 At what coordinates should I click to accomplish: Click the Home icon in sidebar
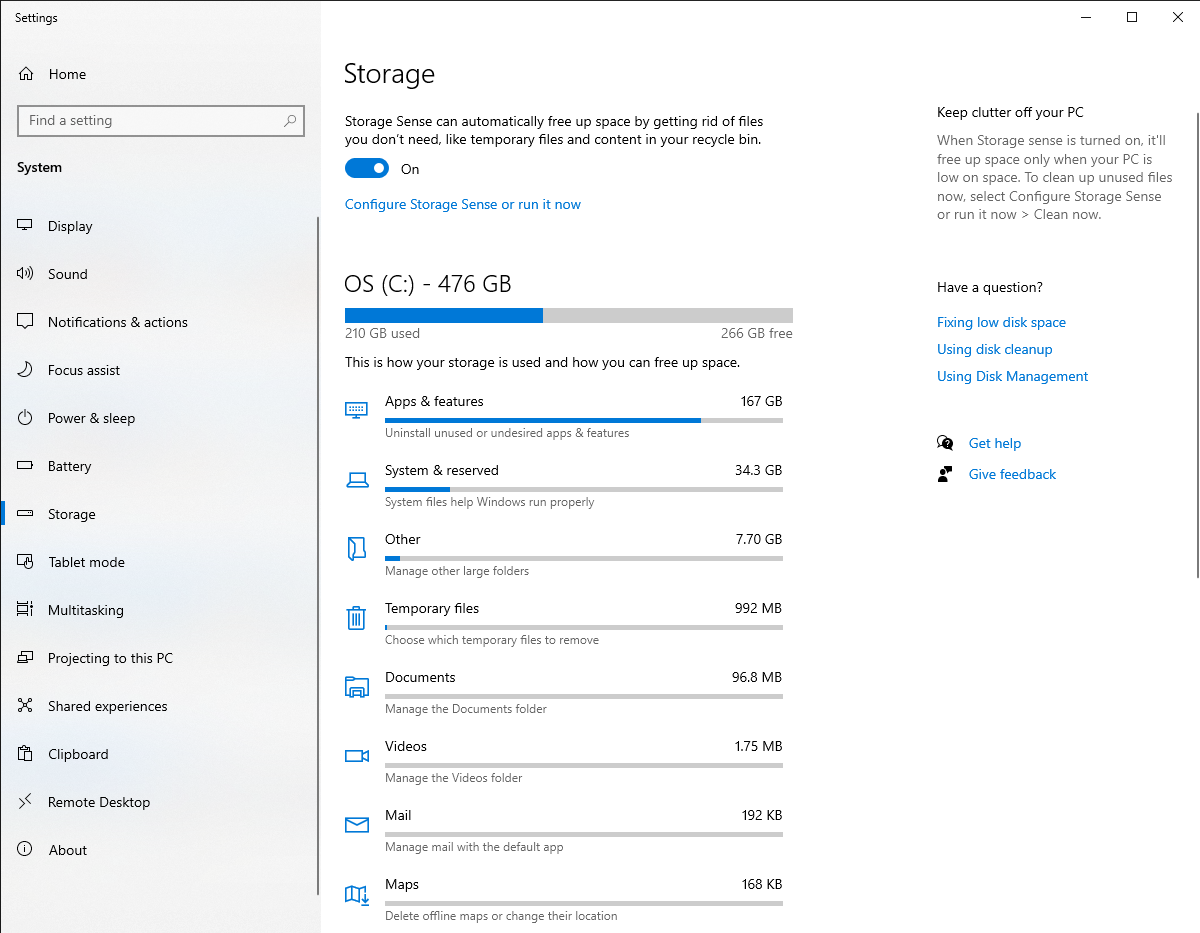coord(26,74)
